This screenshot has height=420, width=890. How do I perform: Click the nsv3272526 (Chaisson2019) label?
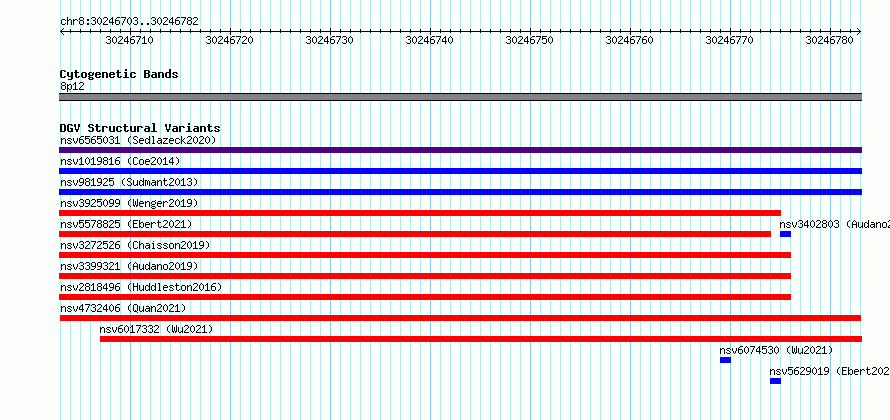[135, 245]
